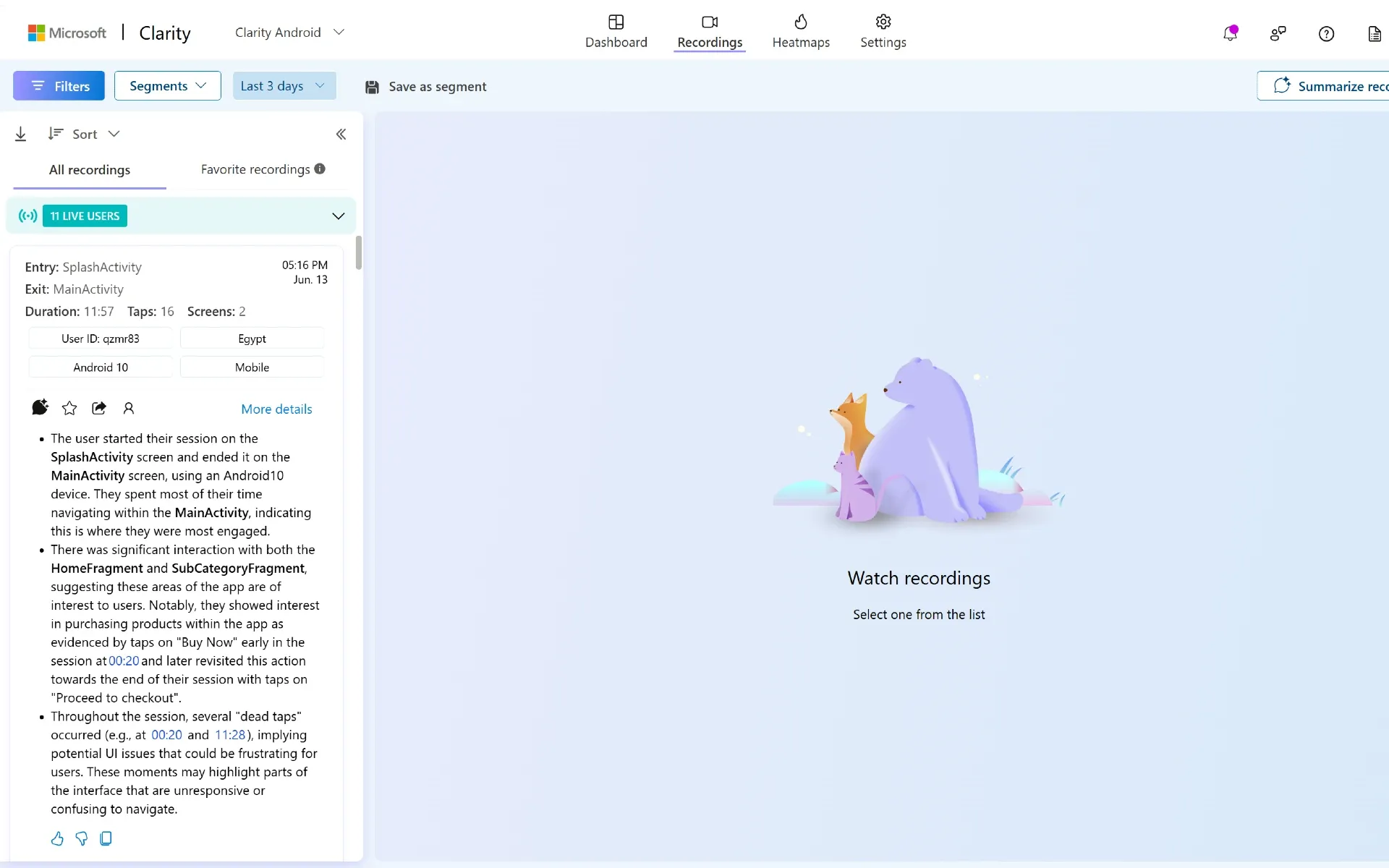The width and height of the screenshot is (1389, 868).
Task: Click Save as segment
Action: [x=425, y=87]
